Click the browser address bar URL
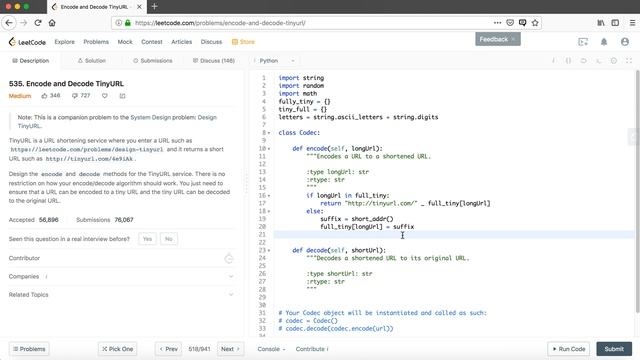640x360 pixels. (x=220, y=23)
